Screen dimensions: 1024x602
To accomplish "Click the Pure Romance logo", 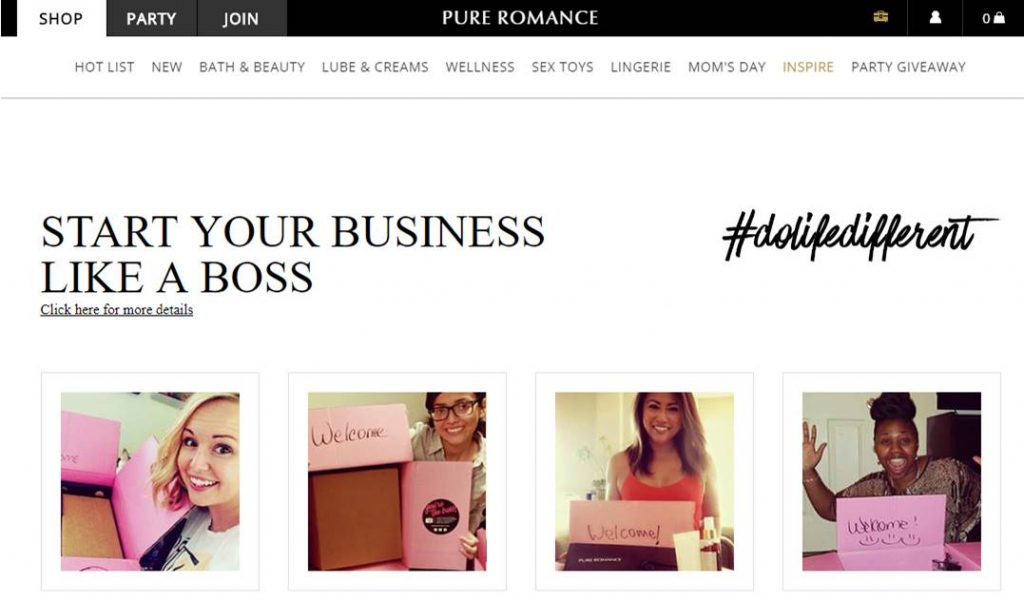I will [520, 18].
